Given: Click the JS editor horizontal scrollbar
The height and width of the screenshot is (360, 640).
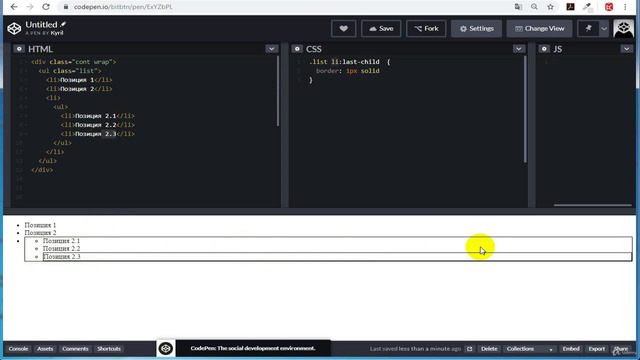Looking at the screenshot, I should pyautogui.click(x=593, y=205).
